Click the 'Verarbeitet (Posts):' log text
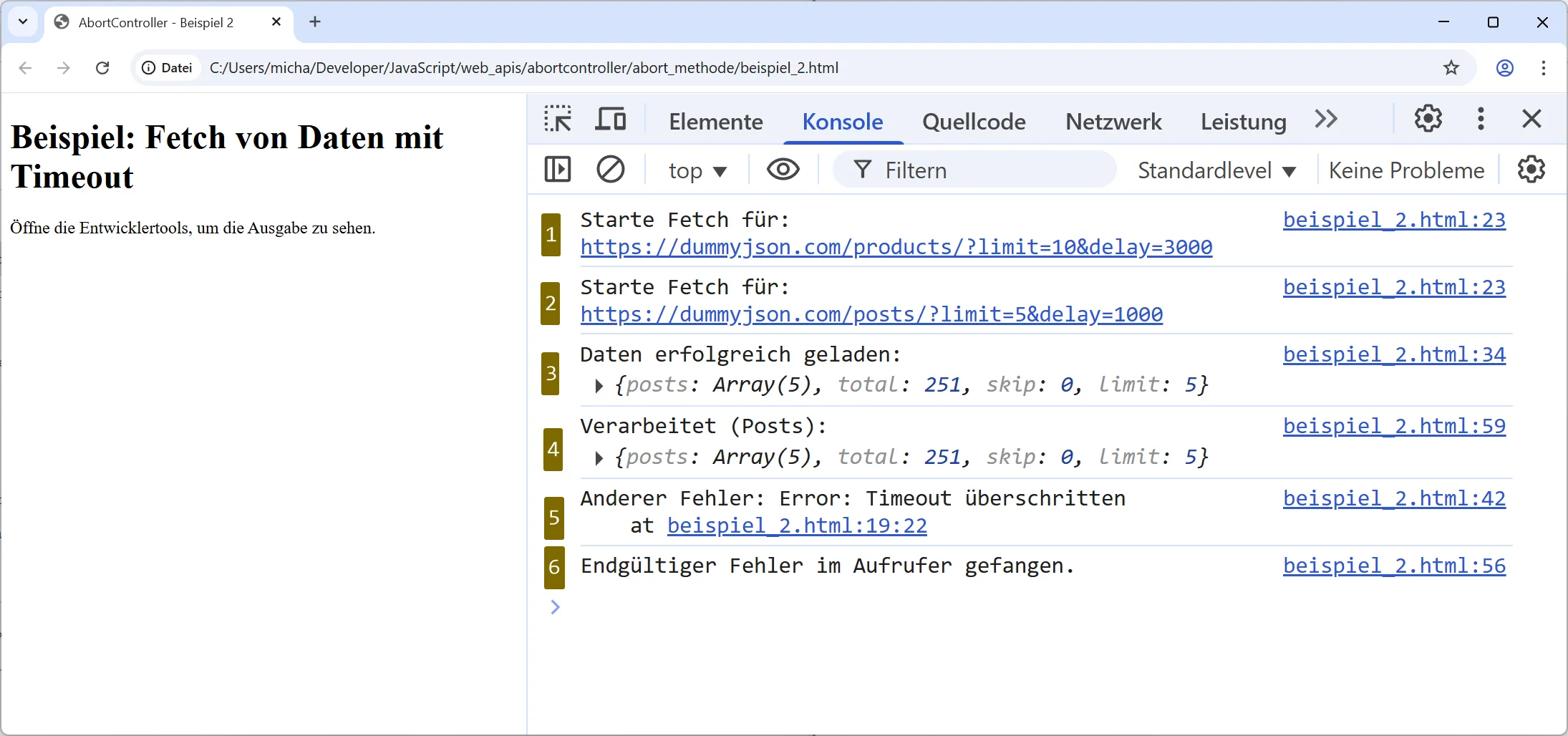The image size is (1568, 736). pyautogui.click(x=703, y=426)
